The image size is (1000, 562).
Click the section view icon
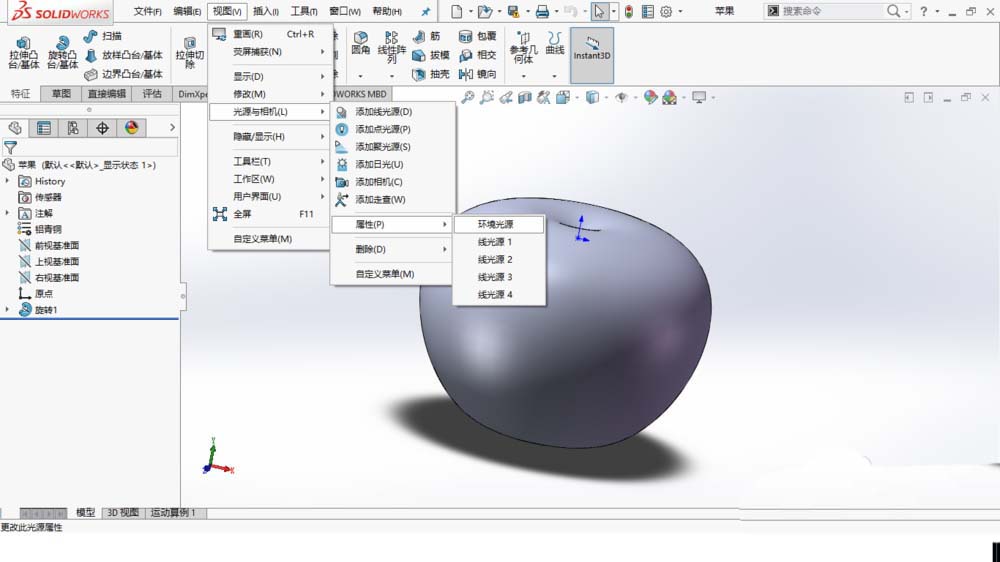pos(525,98)
